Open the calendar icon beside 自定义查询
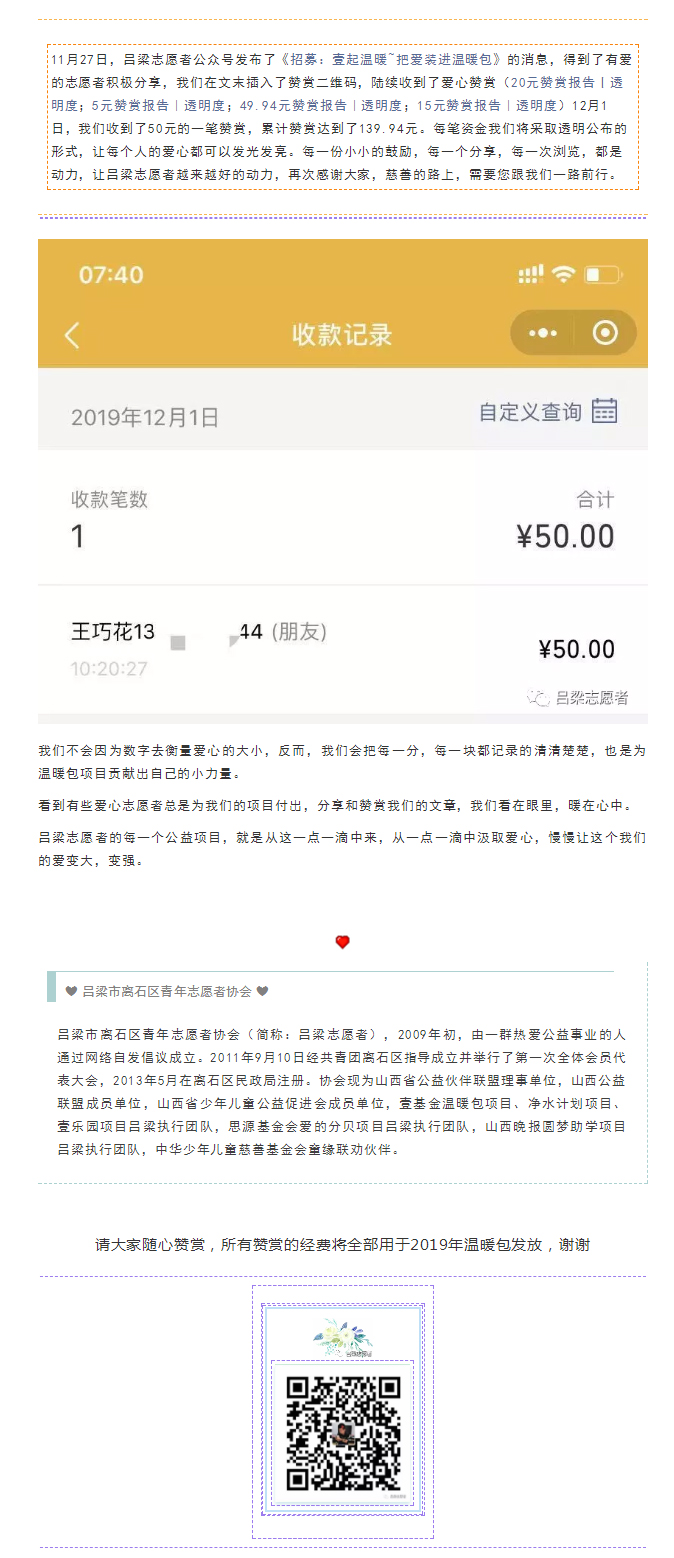Viewport: 674px width, 1558px height. click(604, 411)
